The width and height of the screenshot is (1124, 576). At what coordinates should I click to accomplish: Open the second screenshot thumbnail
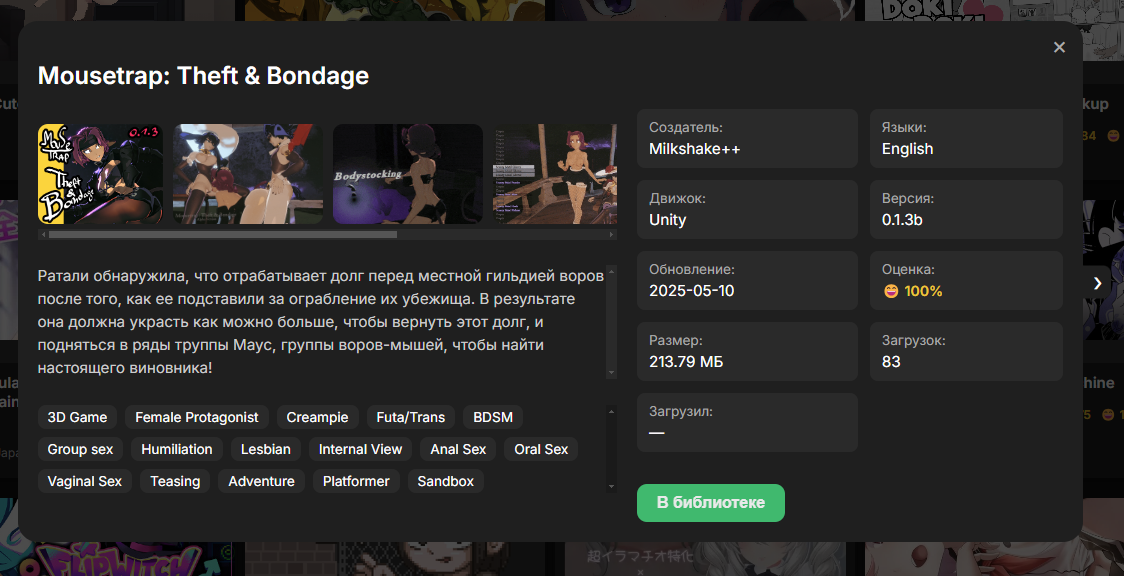point(248,174)
